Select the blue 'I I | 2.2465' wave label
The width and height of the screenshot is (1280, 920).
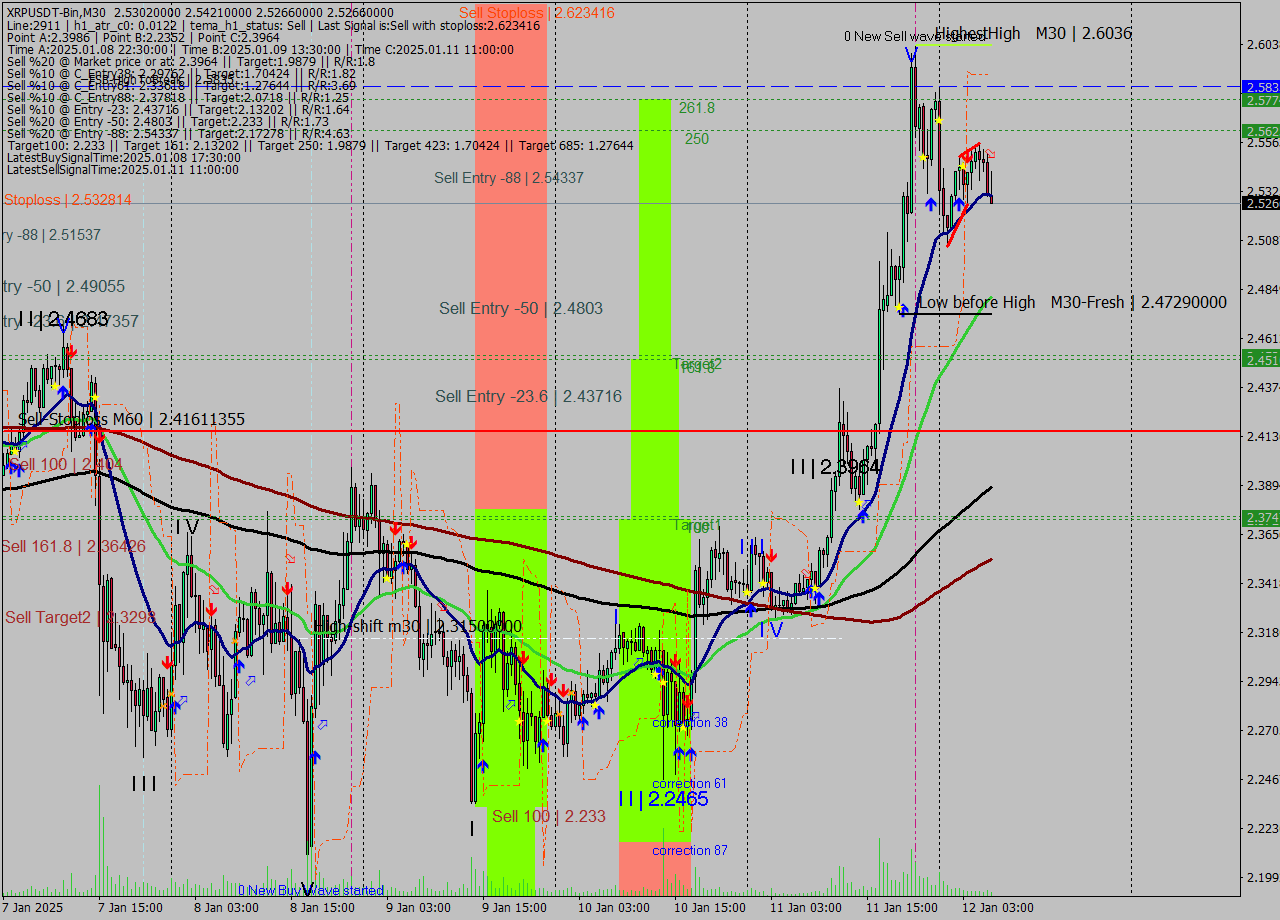(663, 799)
